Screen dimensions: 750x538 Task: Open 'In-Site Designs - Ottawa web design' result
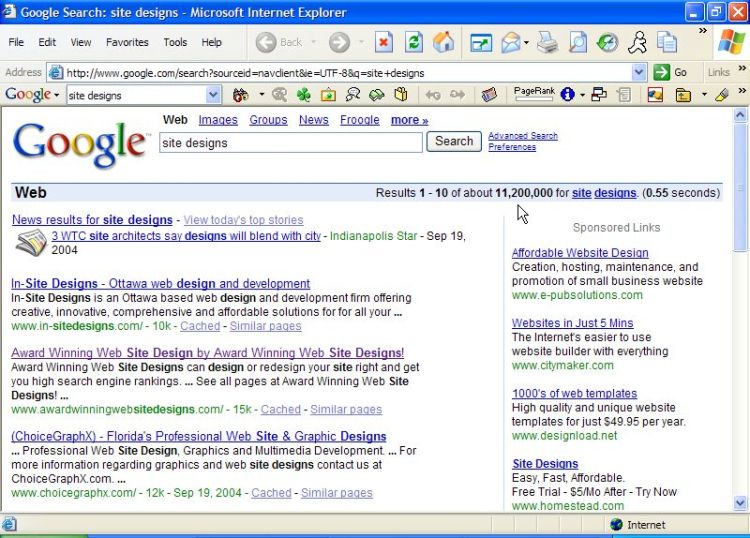coord(161,284)
